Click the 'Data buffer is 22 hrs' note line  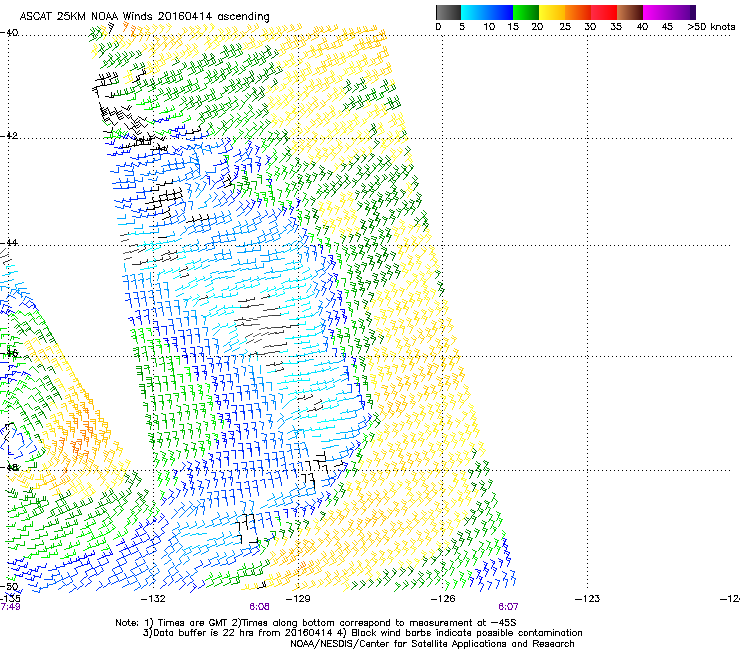tap(362, 633)
